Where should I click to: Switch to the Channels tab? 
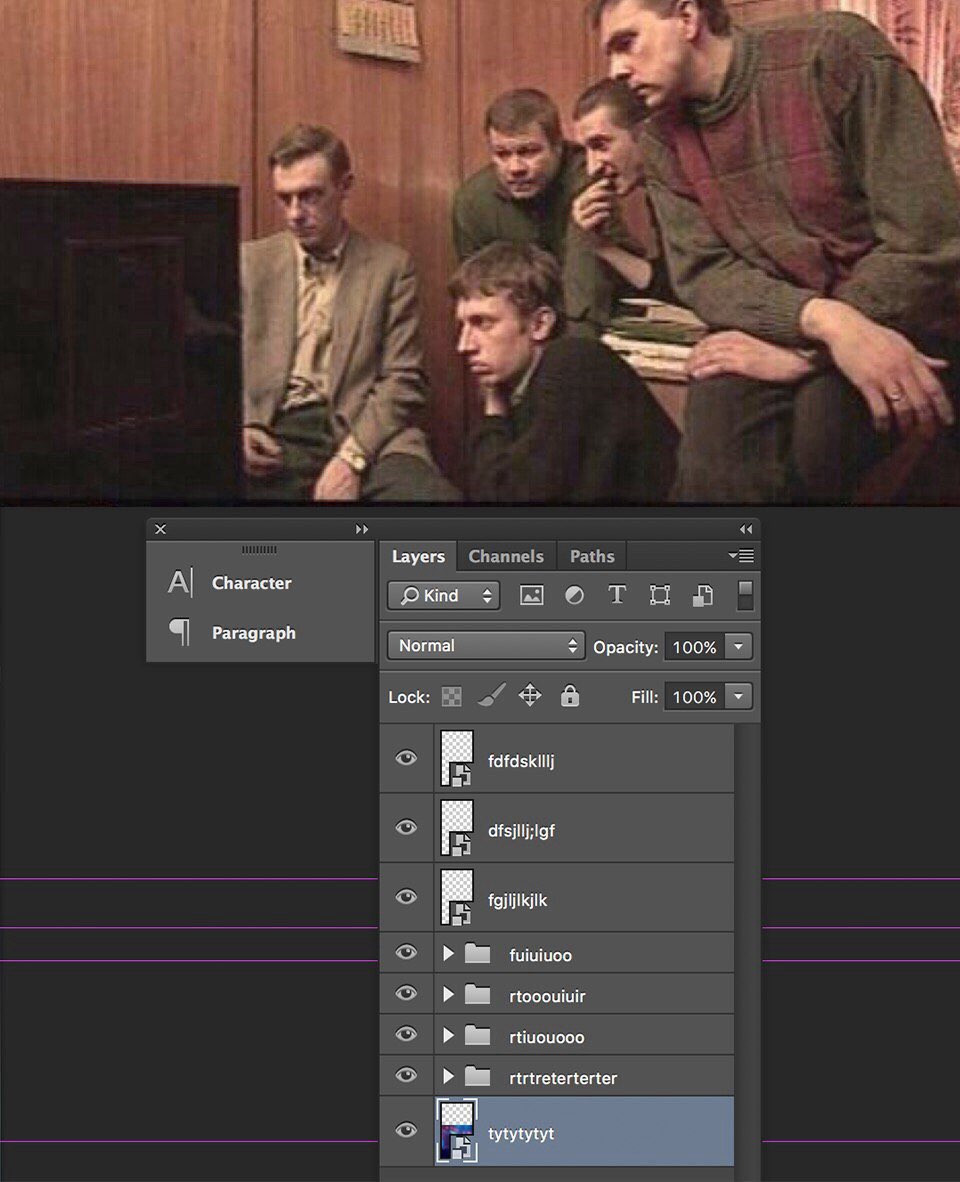(506, 556)
